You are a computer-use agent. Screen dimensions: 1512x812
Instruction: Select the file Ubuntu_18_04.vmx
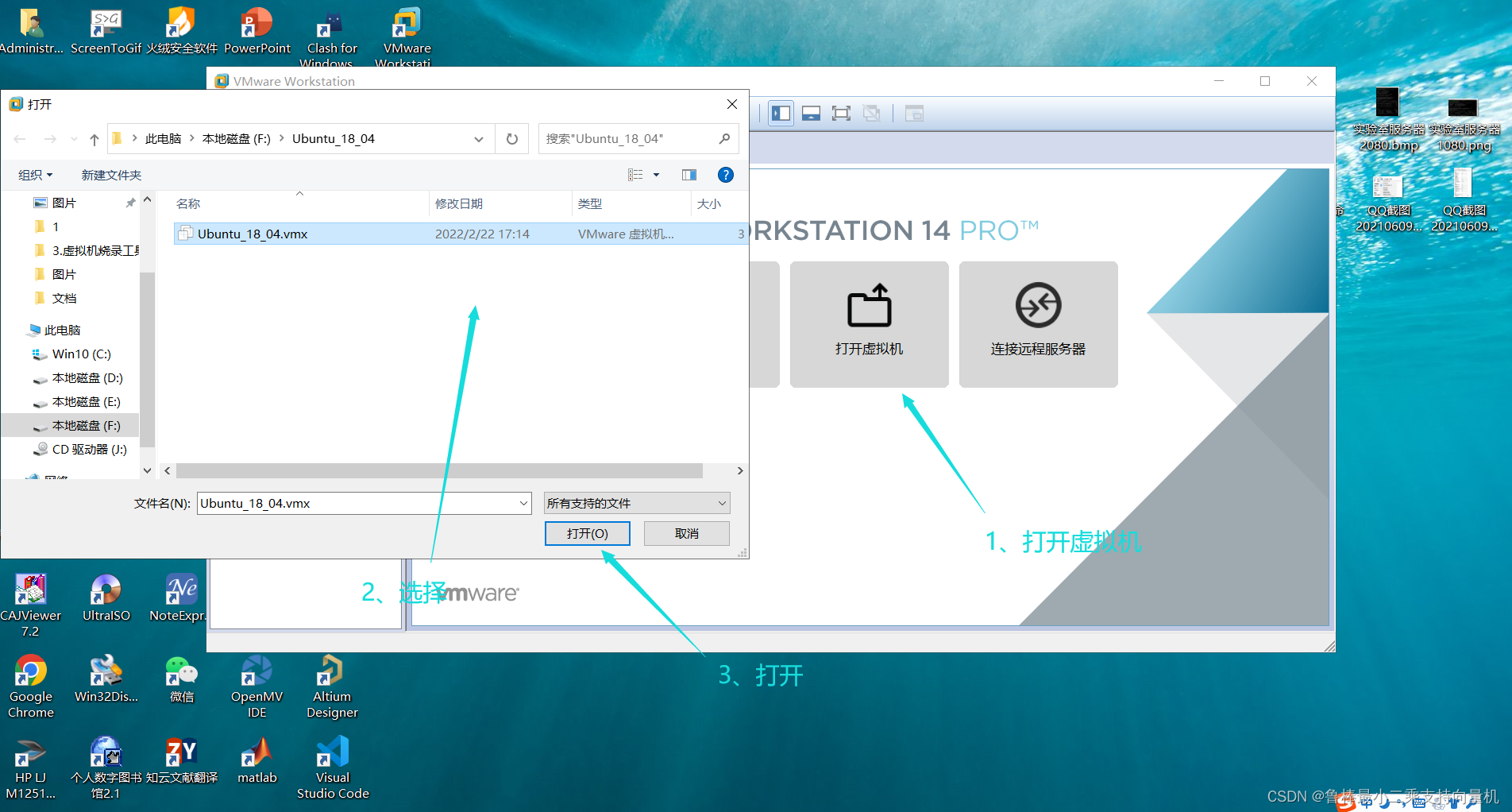(x=460, y=234)
